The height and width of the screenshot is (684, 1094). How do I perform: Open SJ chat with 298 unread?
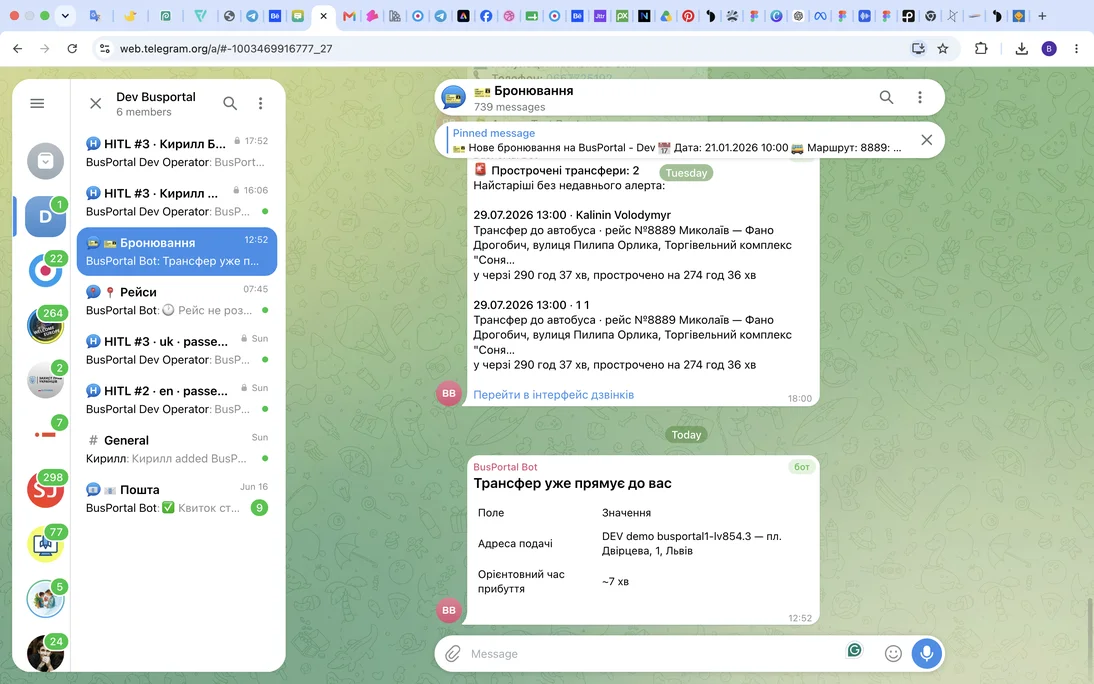[x=45, y=489]
